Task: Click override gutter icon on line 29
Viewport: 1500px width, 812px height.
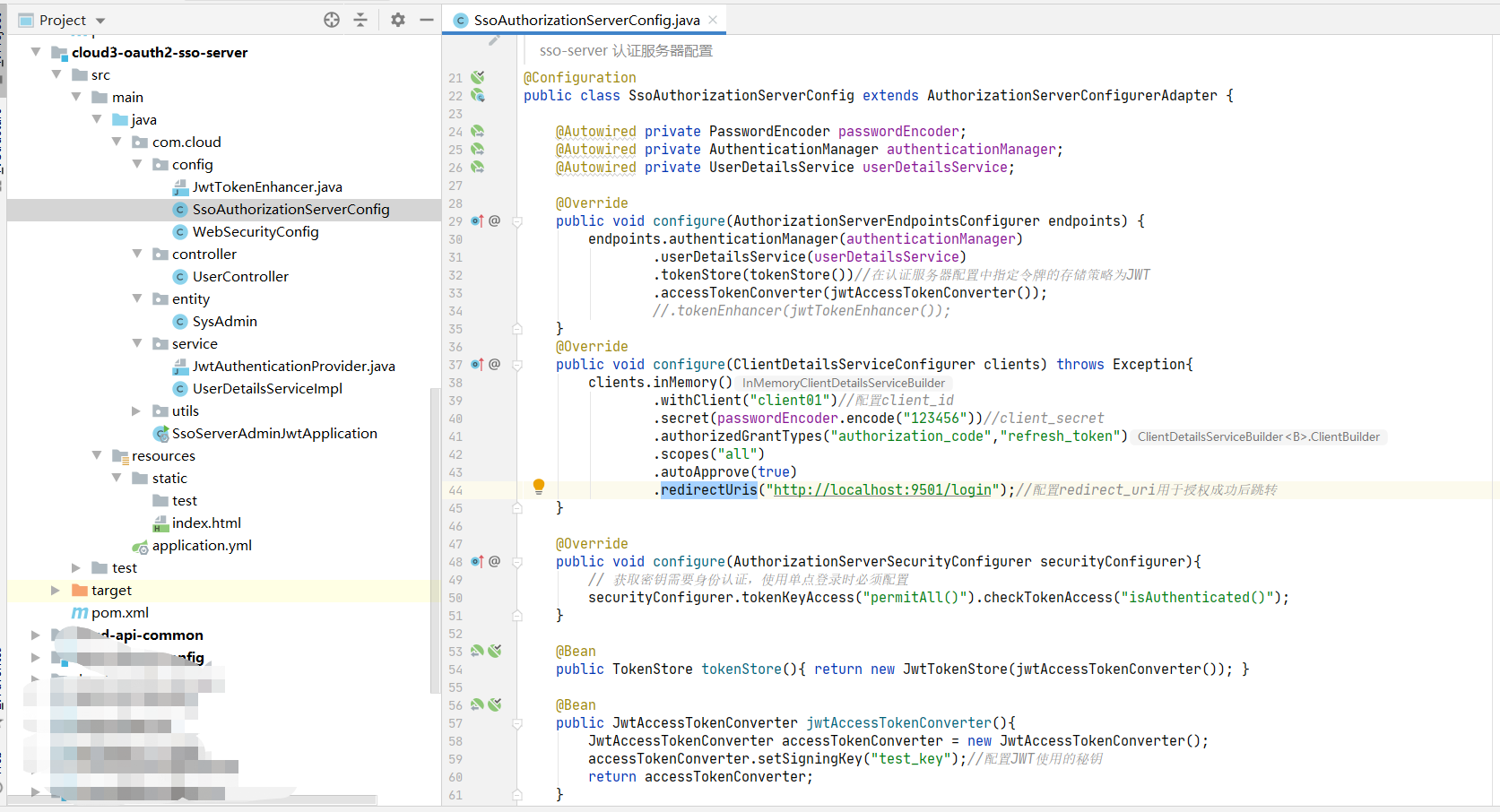Action: tap(477, 220)
